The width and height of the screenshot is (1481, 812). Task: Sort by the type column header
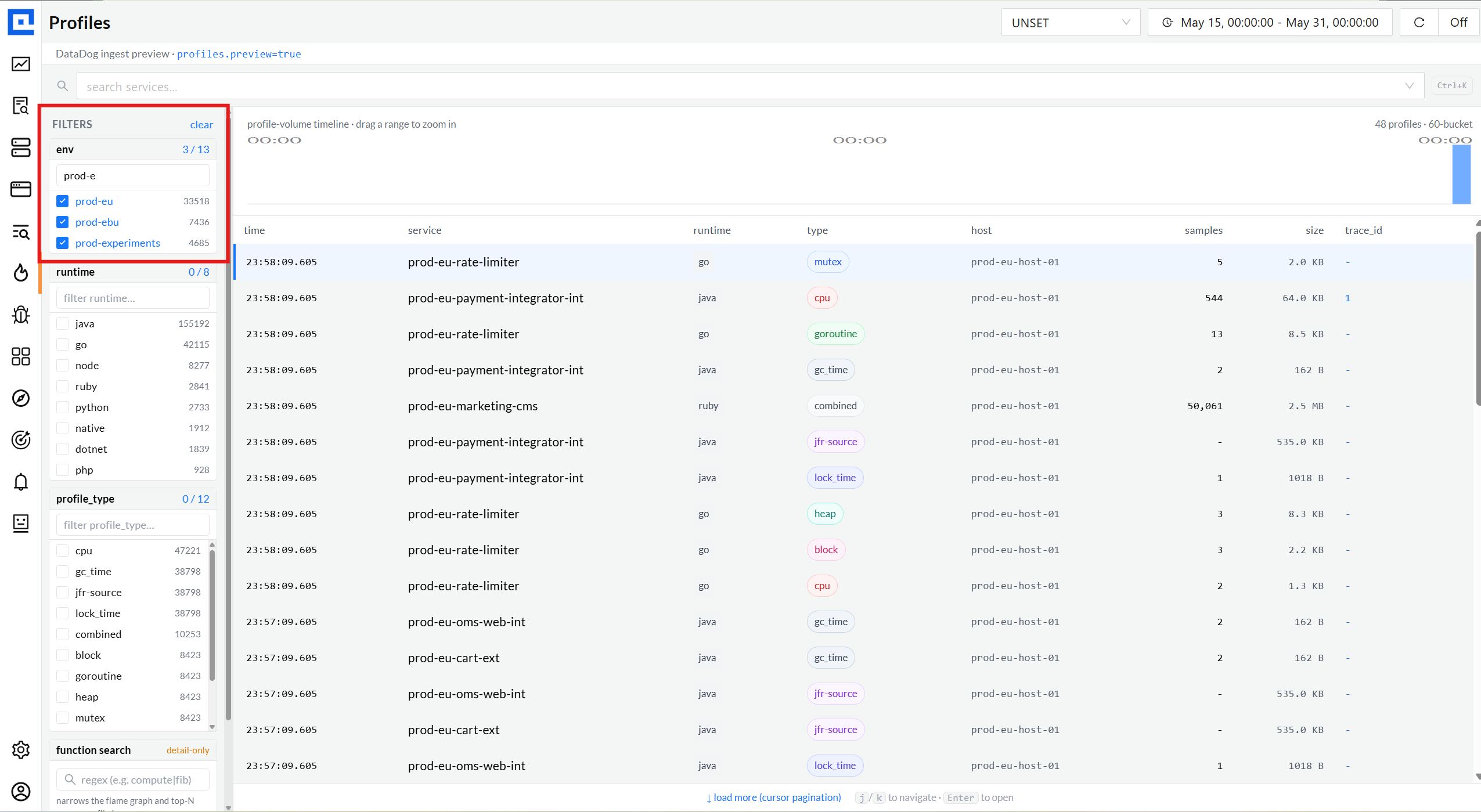[x=817, y=230]
